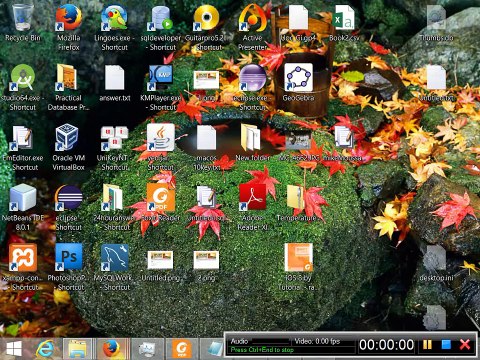
Task: Click the Audio level meter in recorder
Action: click(270, 341)
